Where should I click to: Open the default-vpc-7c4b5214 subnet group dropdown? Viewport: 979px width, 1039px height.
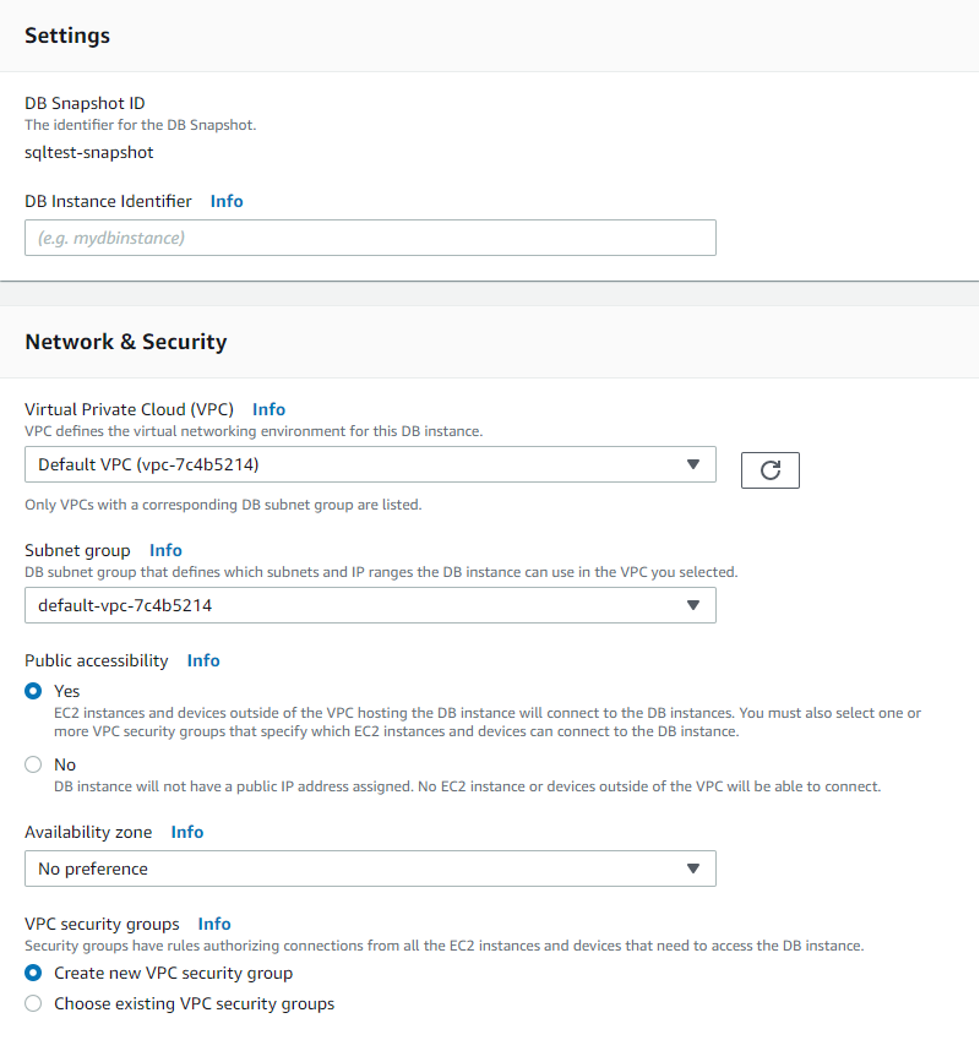coord(370,605)
